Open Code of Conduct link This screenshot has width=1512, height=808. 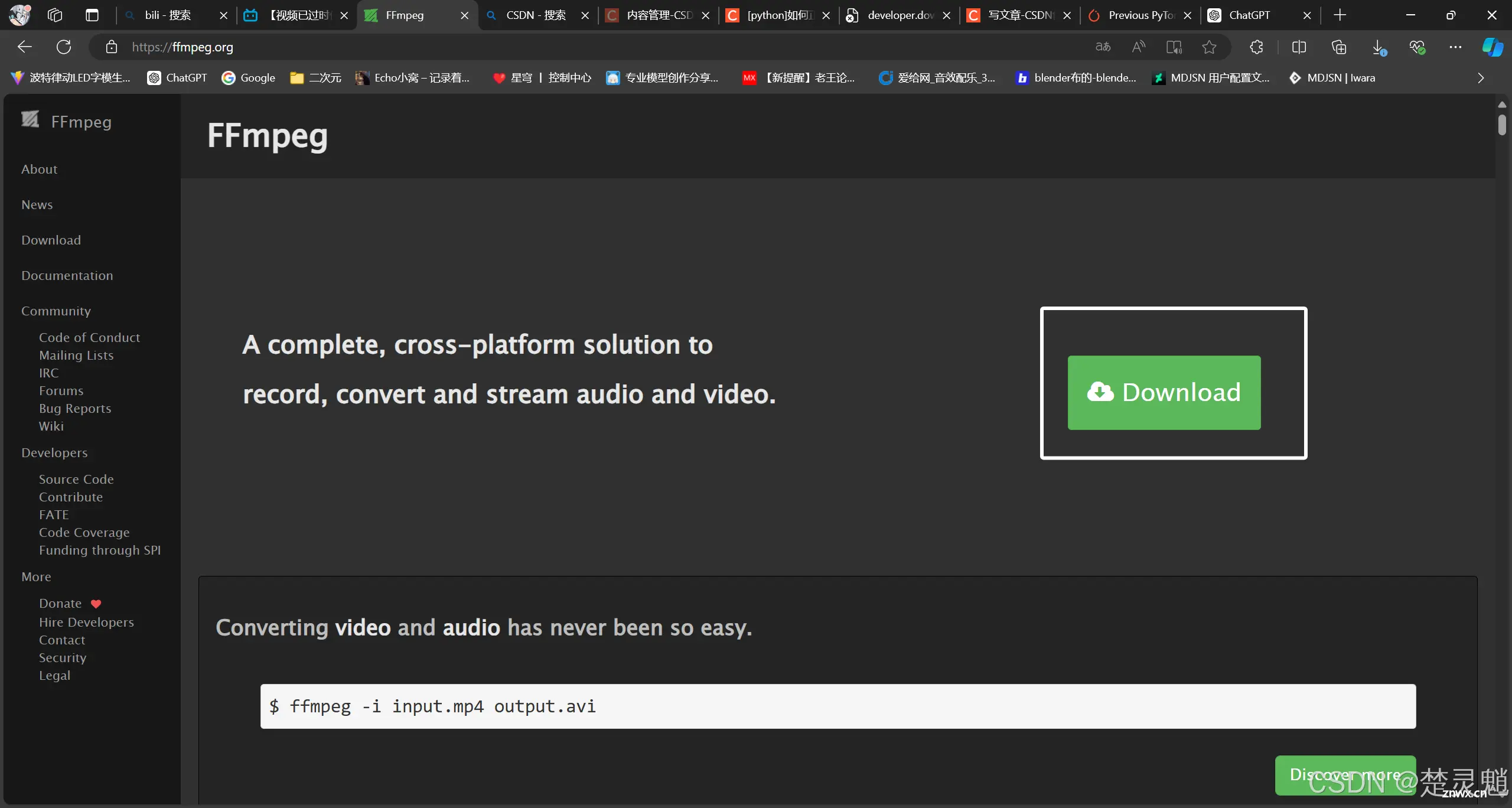pos(90,337)
